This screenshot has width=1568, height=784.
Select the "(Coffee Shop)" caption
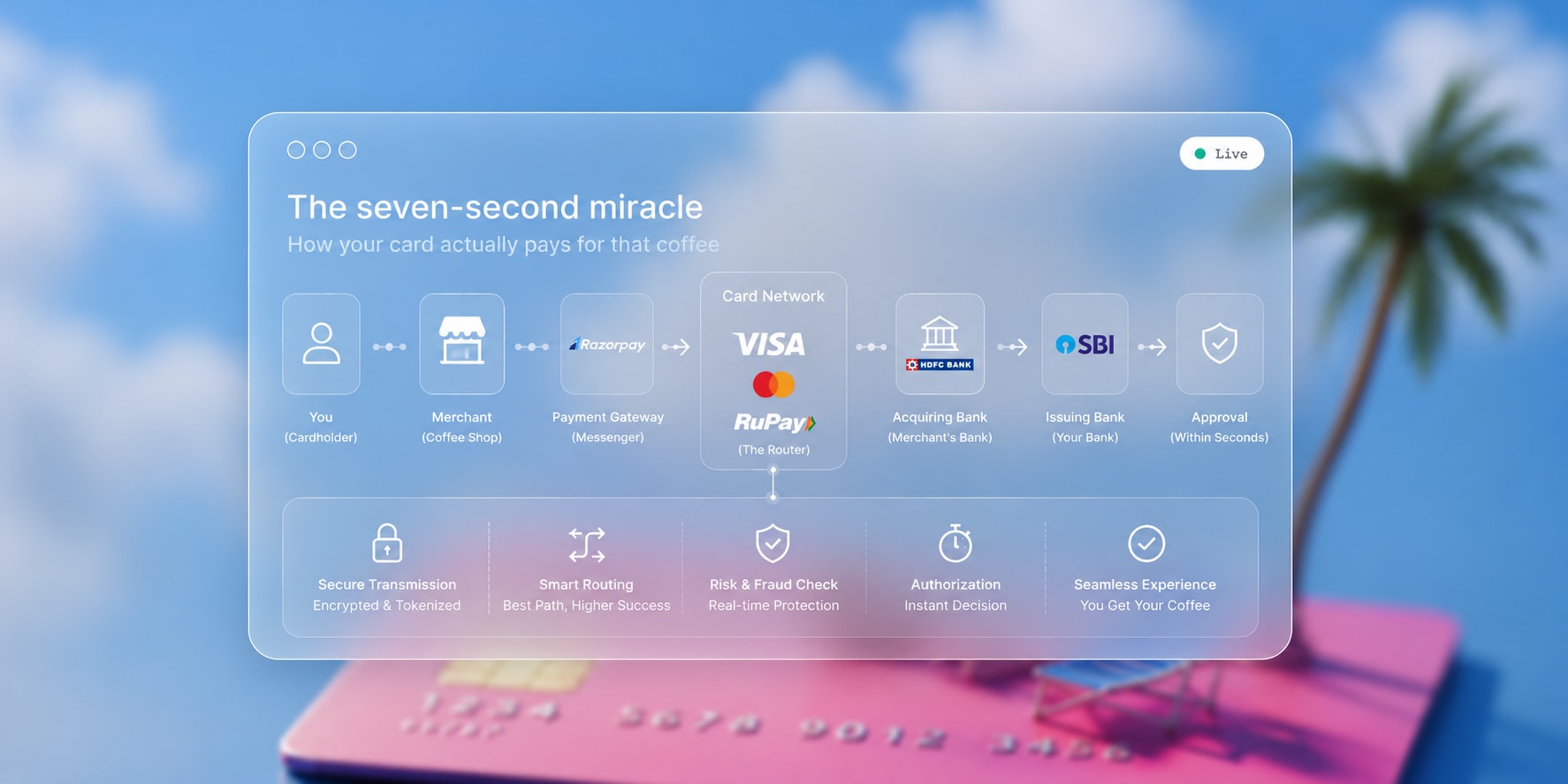tap(461, 438)
